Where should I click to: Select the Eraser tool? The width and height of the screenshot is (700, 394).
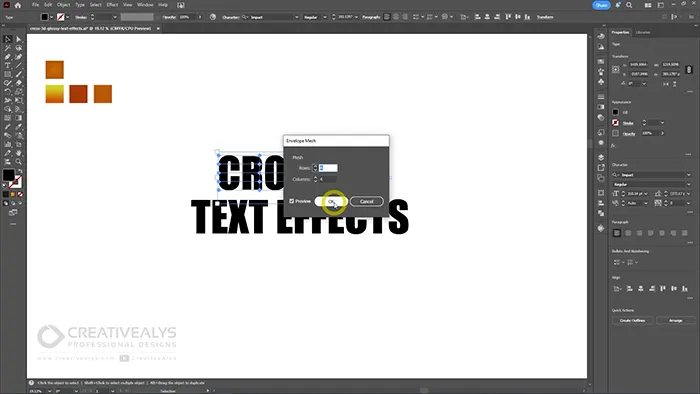coord(19,83)
